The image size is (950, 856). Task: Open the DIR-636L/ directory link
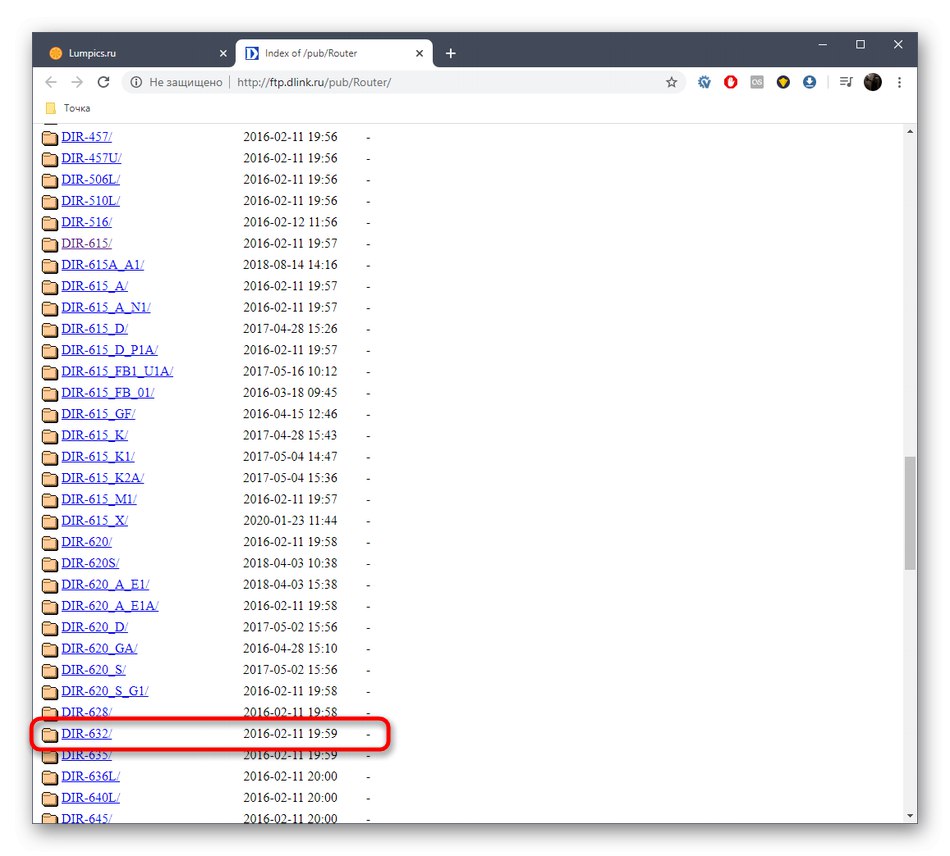tap(90, 776)
